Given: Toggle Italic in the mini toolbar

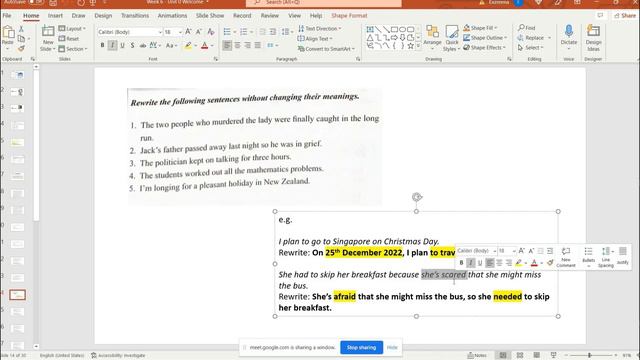Looking at the screenshot, I should pyautogui.click(x=471, y=263).
